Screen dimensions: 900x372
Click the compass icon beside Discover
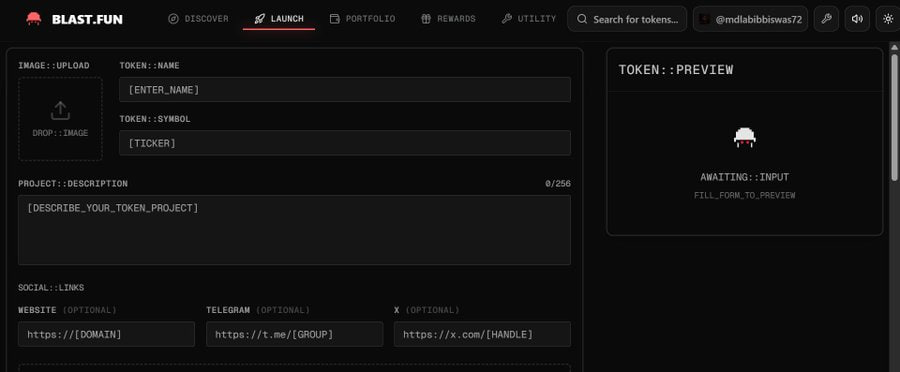point(173,19)
